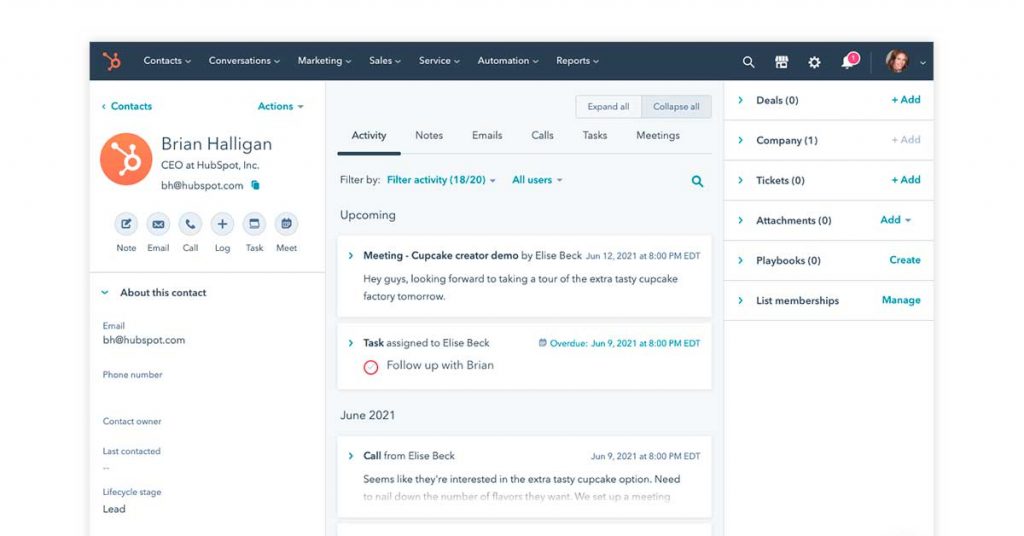
Task: Open the Sales menu in navigation
Action: (384, 61)
